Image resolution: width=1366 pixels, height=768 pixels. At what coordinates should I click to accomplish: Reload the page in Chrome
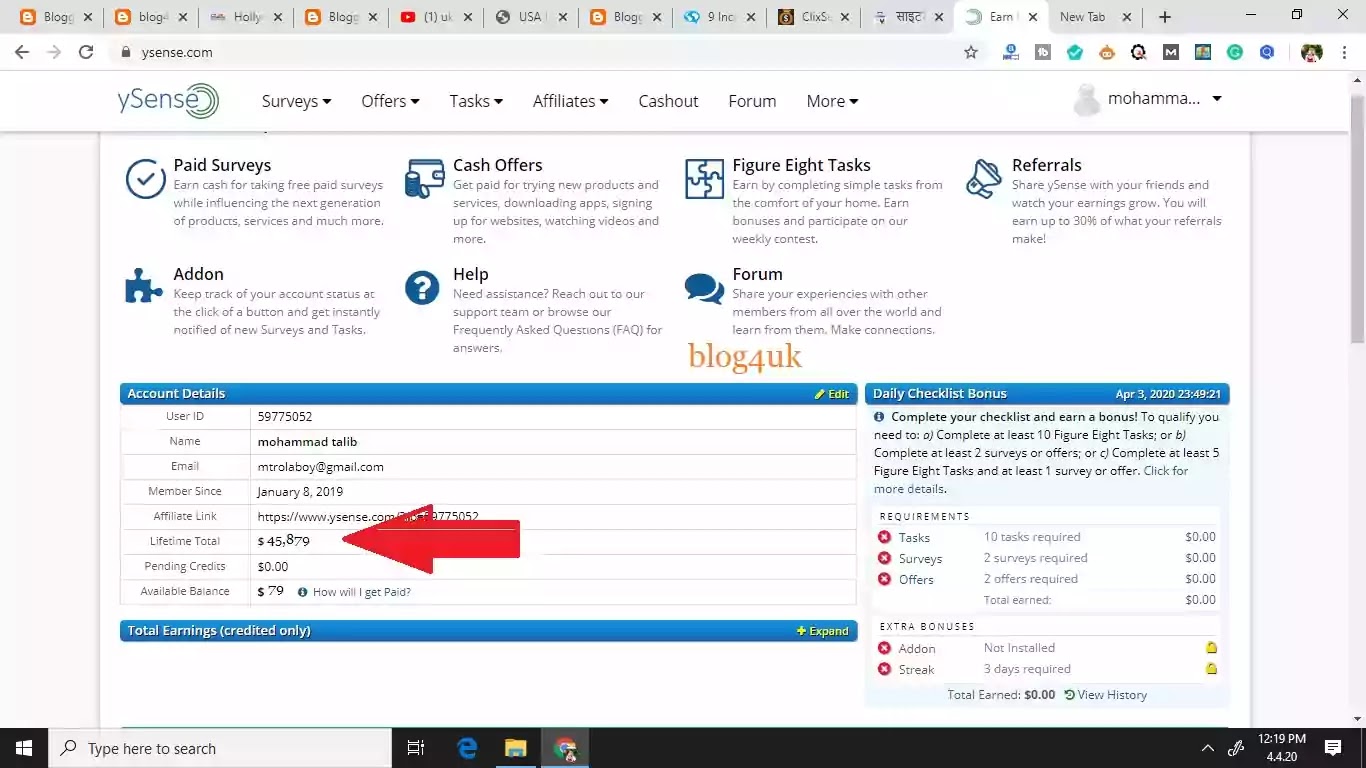coord(86,52)
